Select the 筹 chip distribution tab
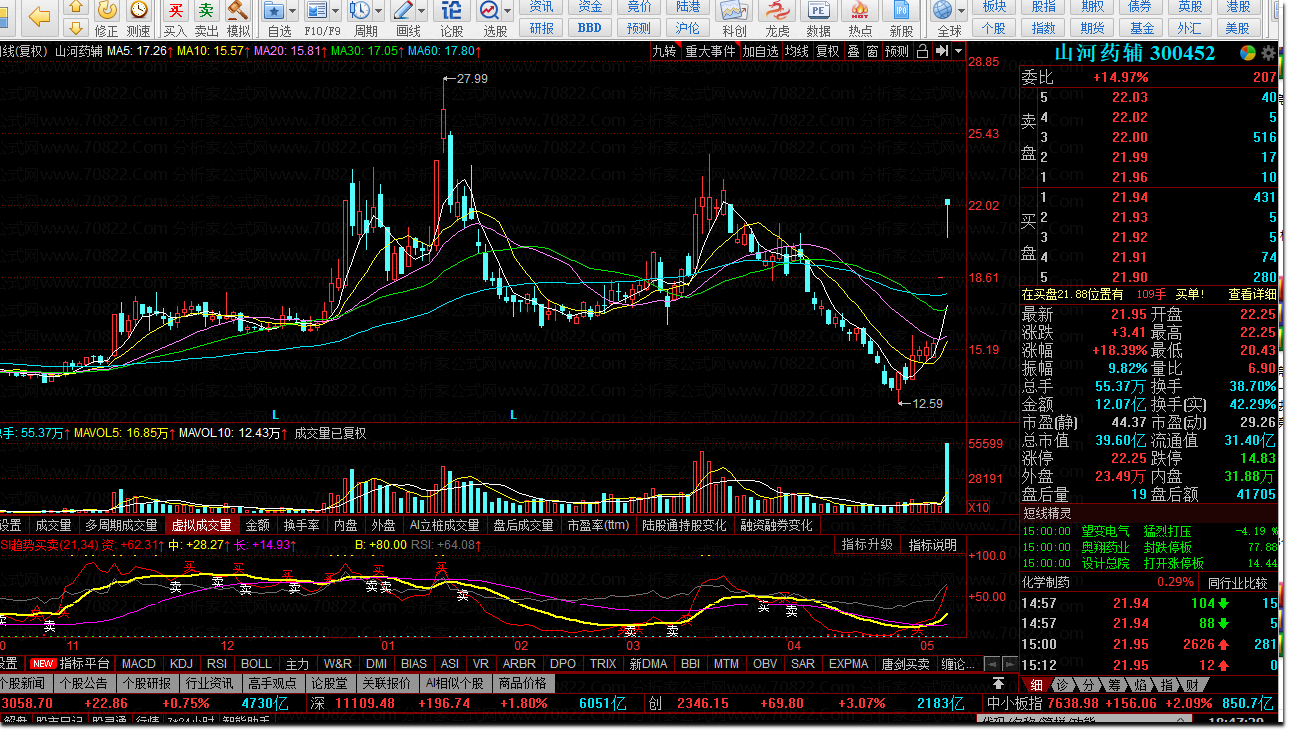The height and width of the screenshot is (730, 1289). coord(1113,685)
